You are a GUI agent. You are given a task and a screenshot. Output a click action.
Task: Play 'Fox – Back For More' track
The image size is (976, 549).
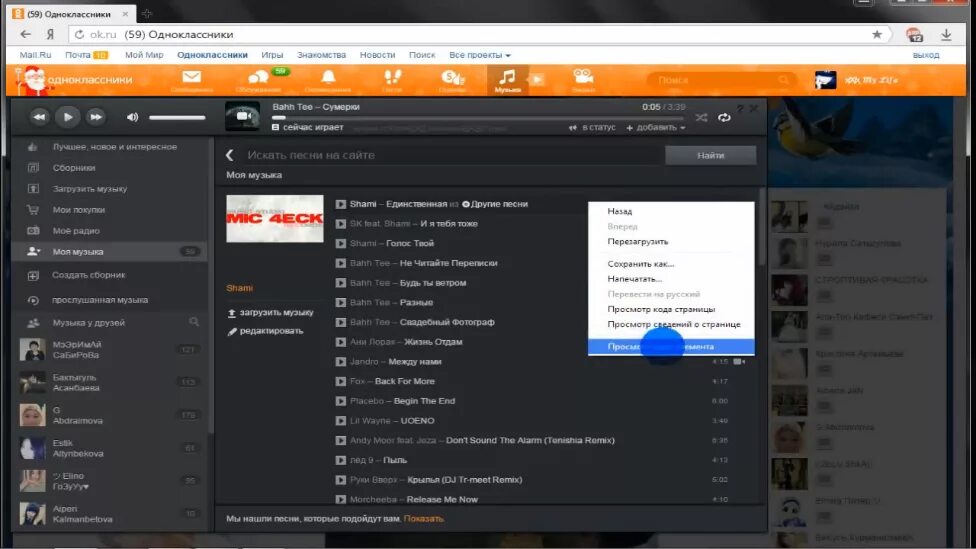tap(340, 382)
